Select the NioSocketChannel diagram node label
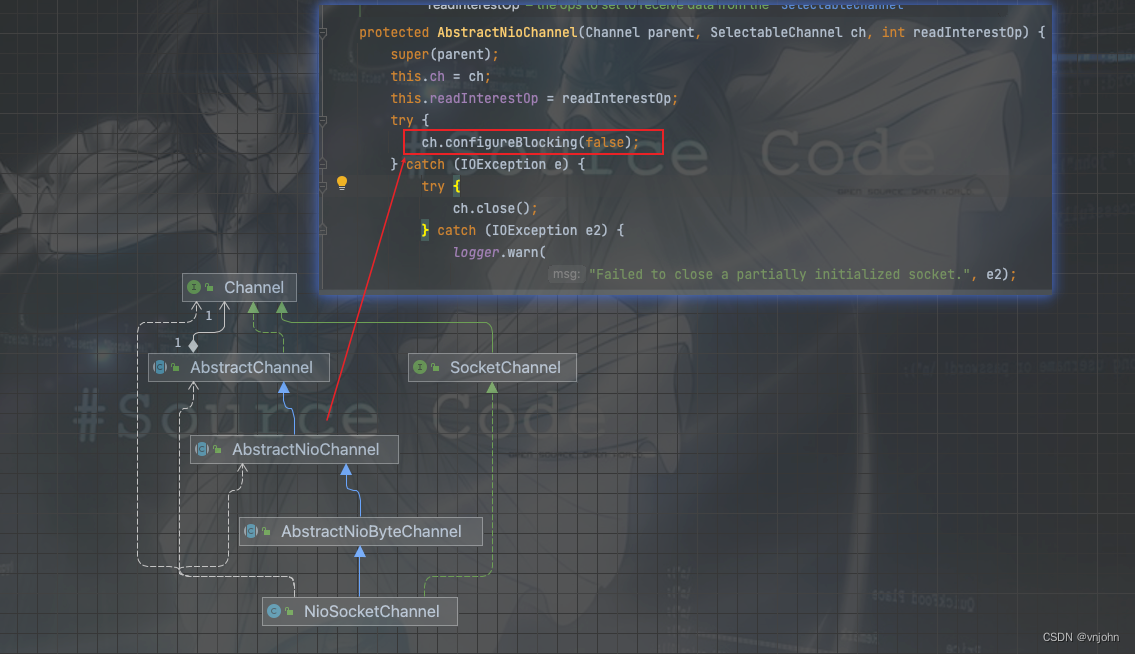The image size is (1135, 654). pos(371,611)
